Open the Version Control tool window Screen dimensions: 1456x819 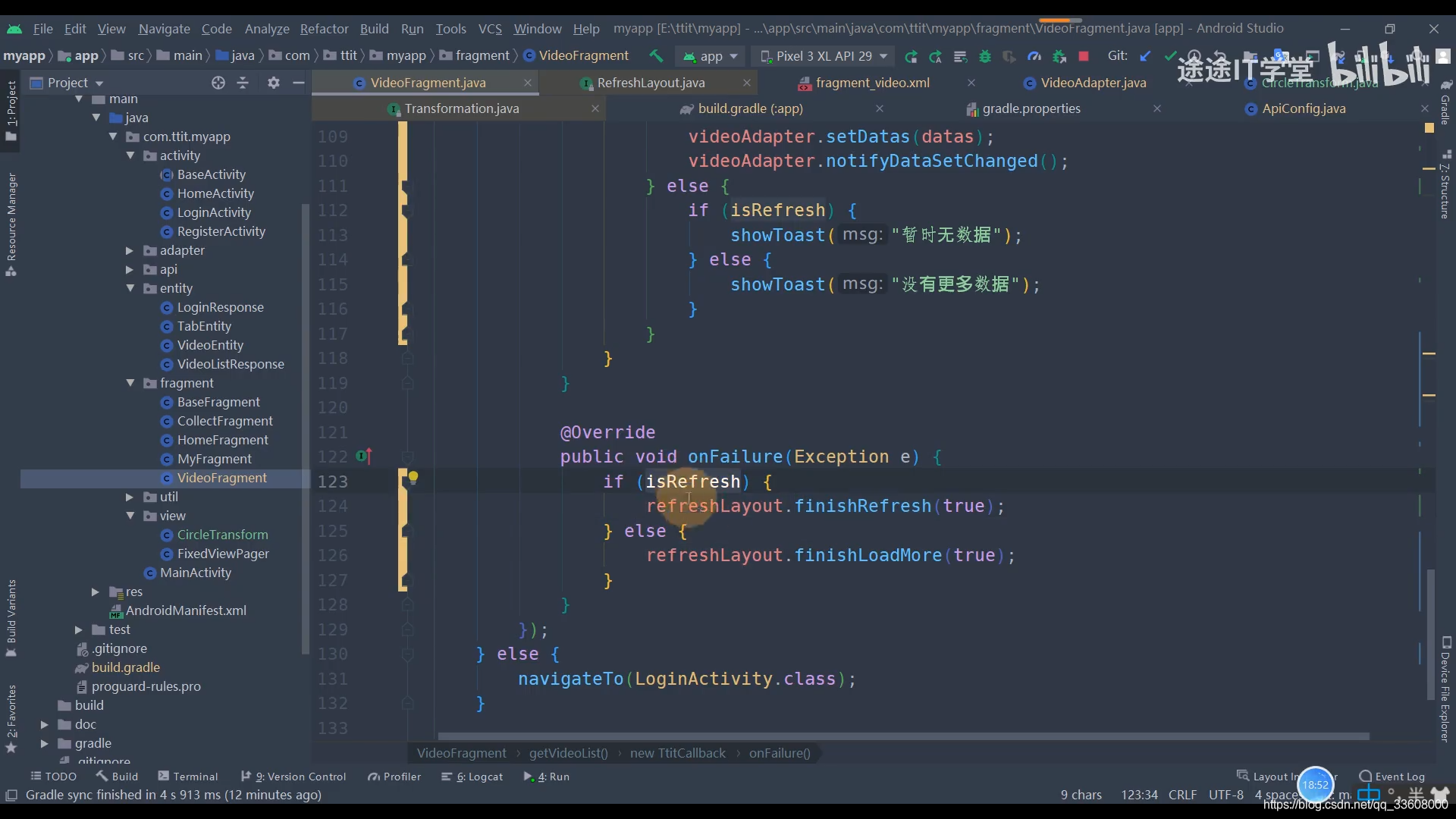tap(293, 777)
